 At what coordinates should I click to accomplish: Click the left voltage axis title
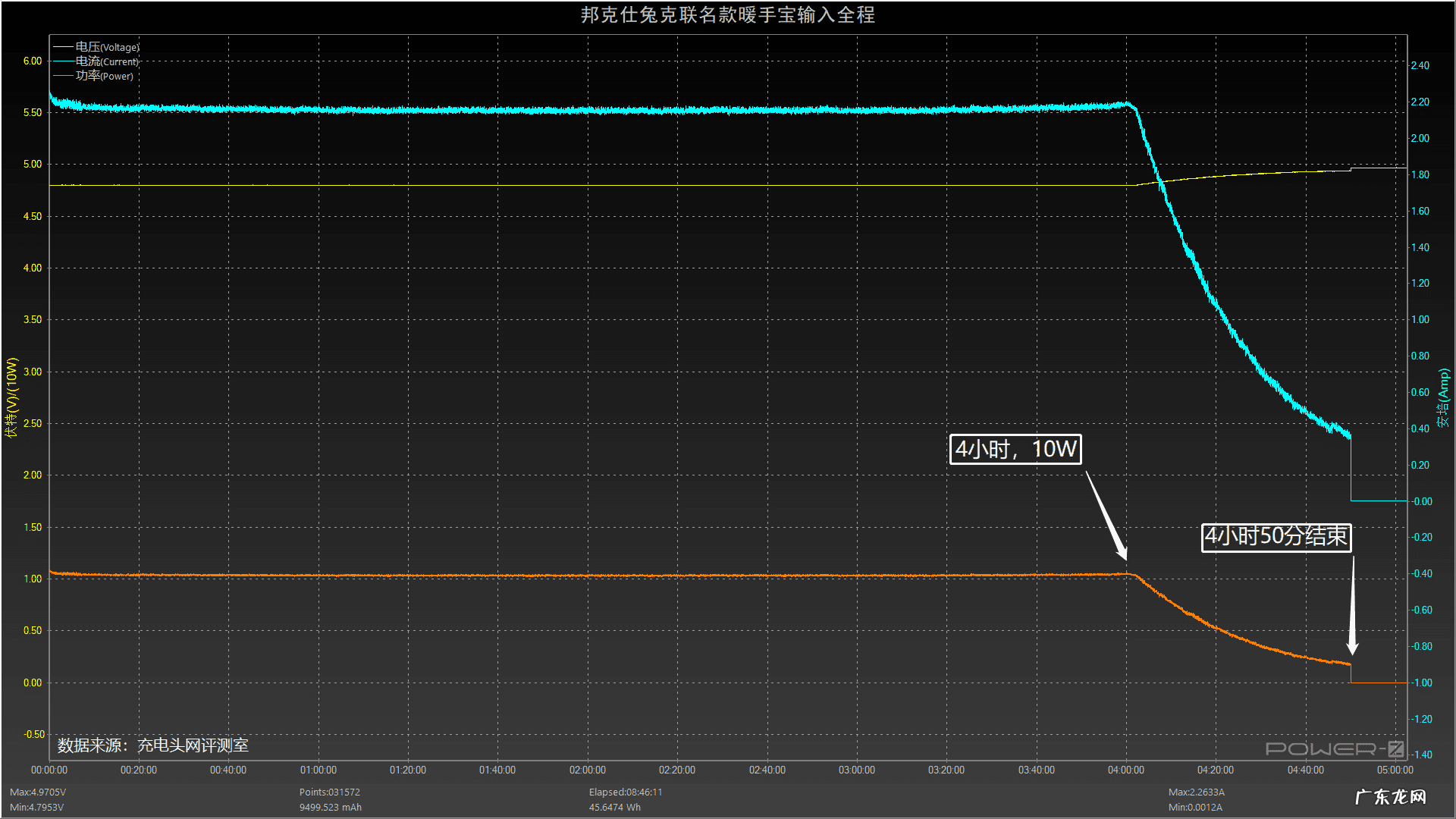pos(11,397)
